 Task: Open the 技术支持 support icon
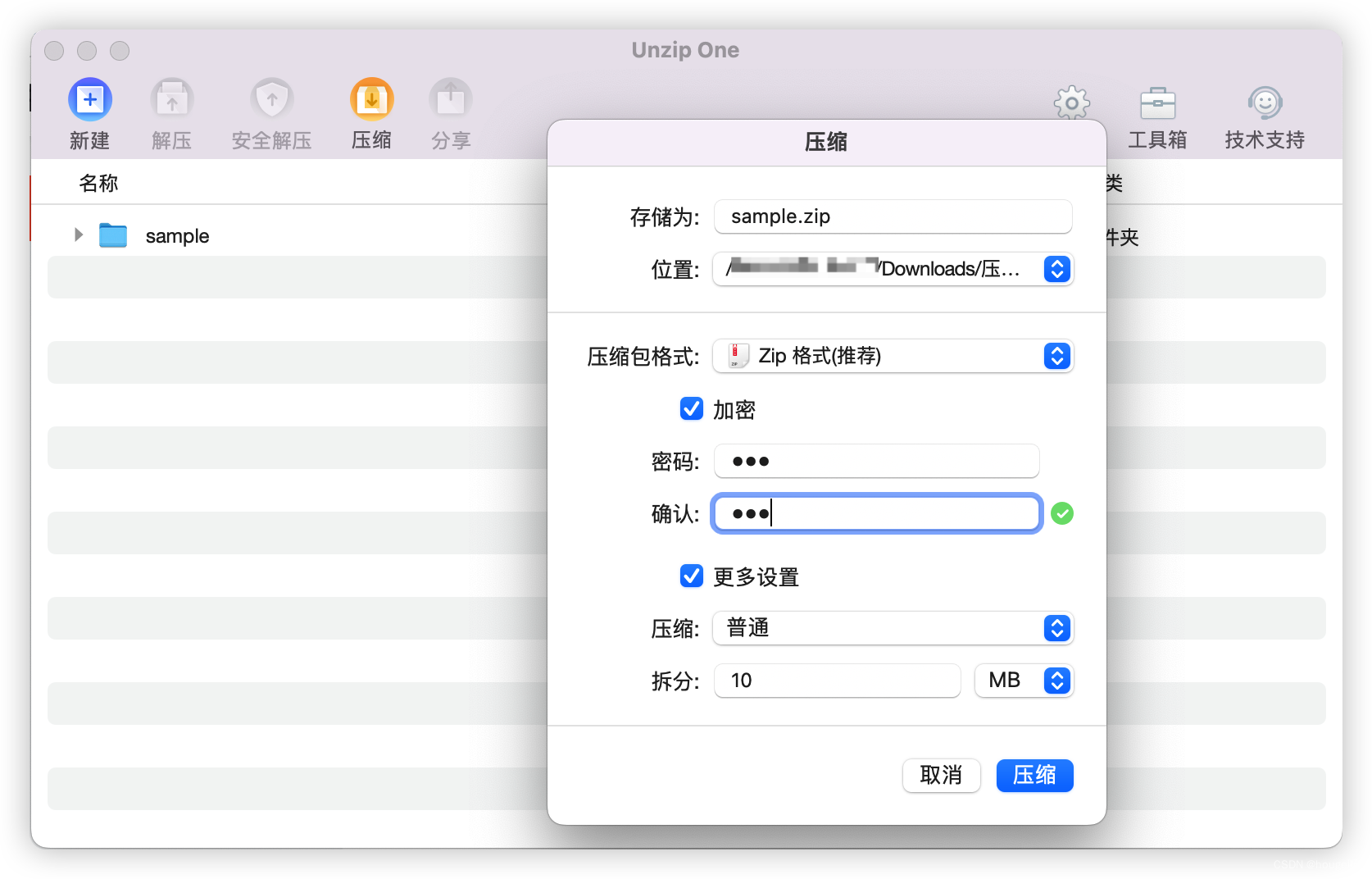tap(1265, 103)
